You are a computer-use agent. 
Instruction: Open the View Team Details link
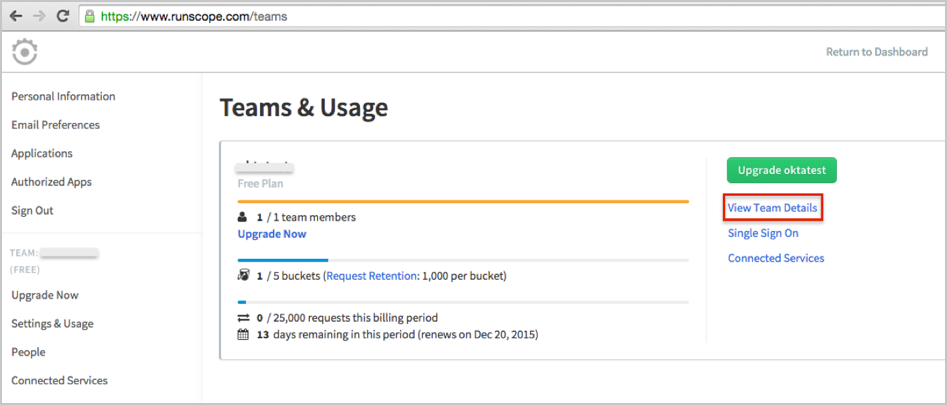click(773, 208)
